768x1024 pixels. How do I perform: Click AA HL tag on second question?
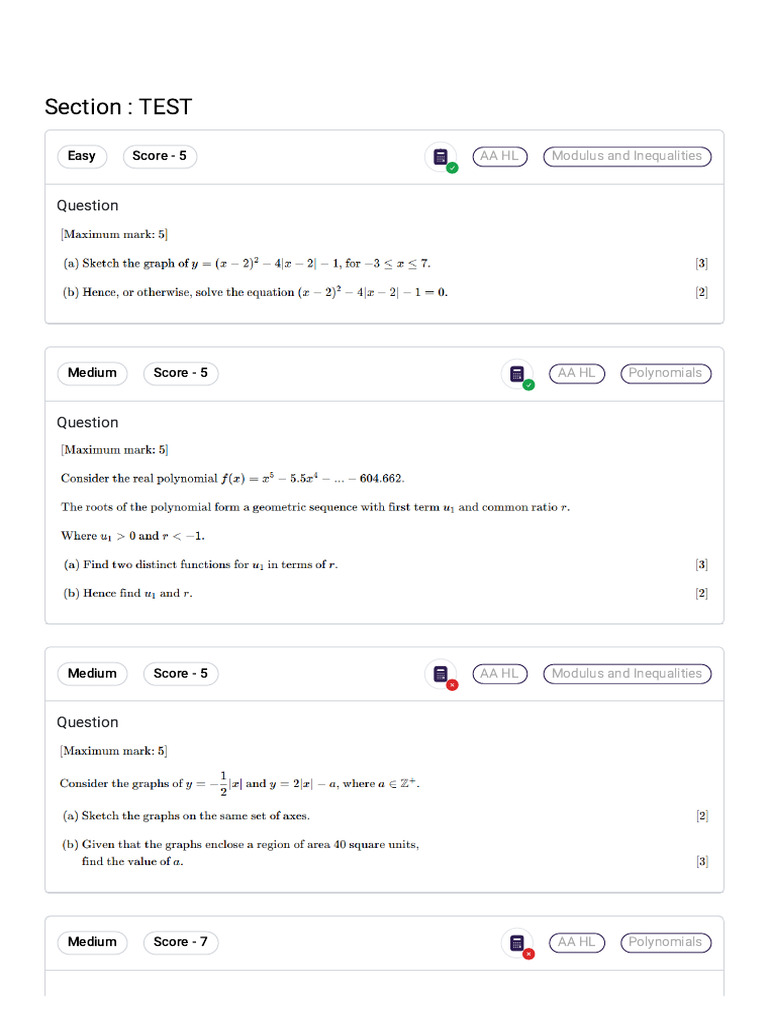coord(577,373)
